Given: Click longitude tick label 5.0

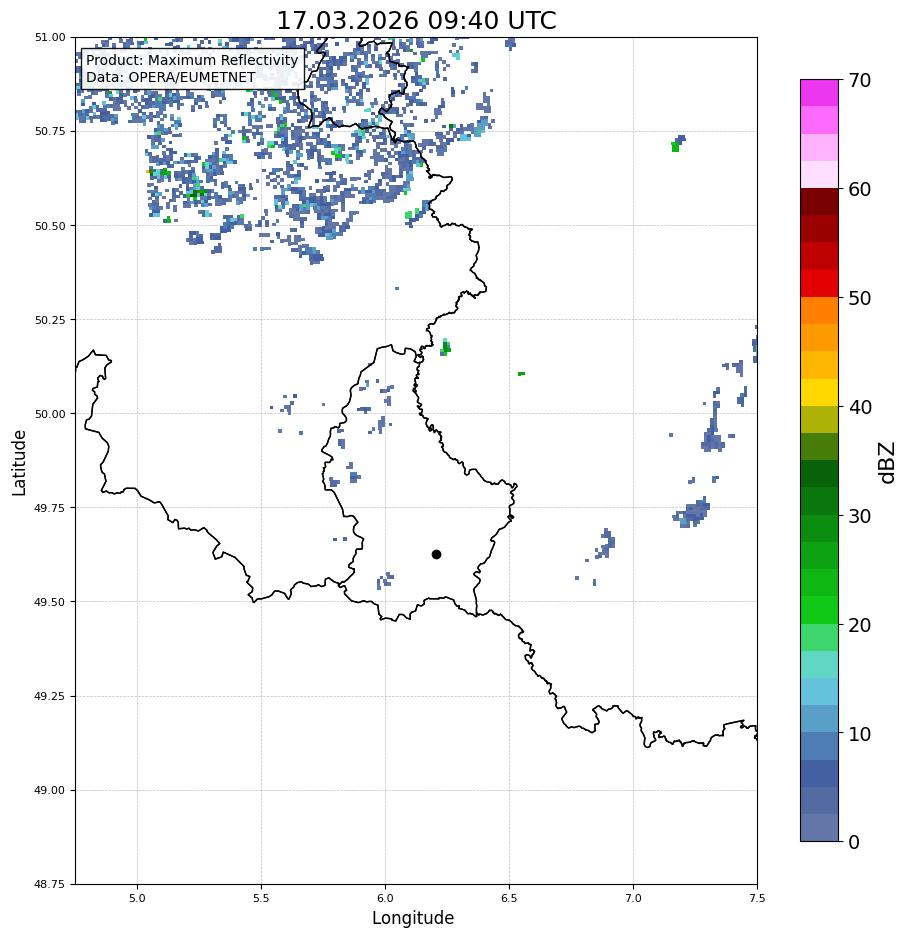Looking at the screenshot, I should [x=137, y=898].
